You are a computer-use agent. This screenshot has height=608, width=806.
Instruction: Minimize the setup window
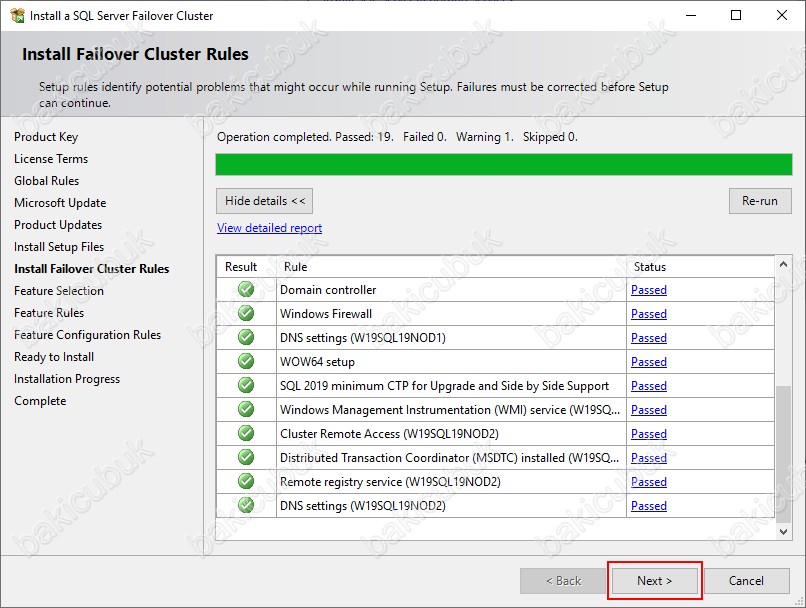pos(691,15)
